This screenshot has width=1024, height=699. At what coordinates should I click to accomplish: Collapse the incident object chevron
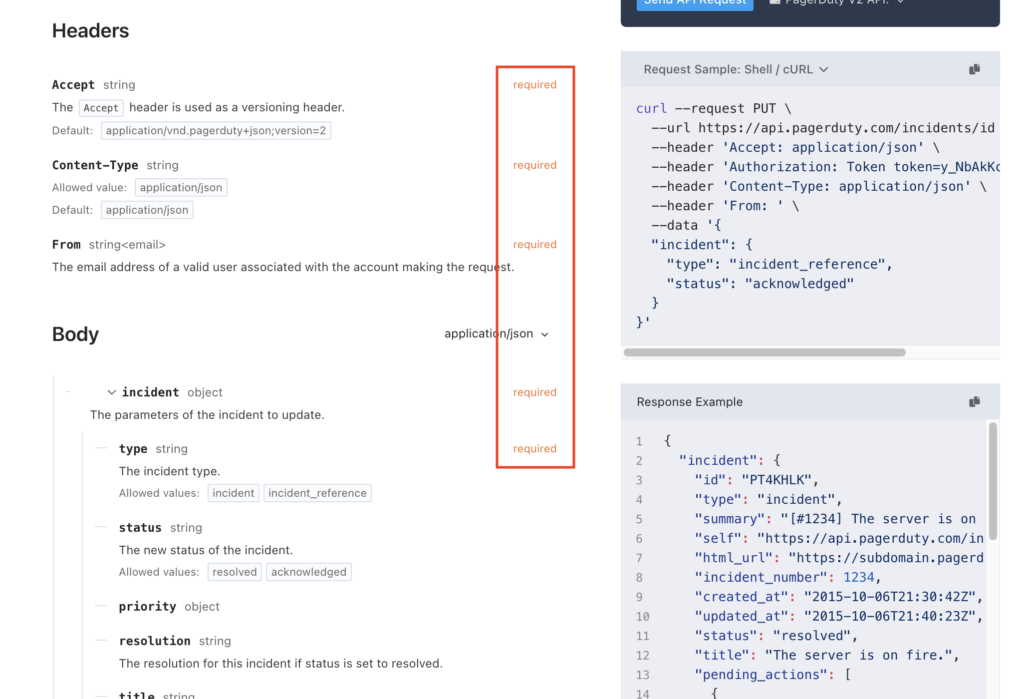coord(111,393)
